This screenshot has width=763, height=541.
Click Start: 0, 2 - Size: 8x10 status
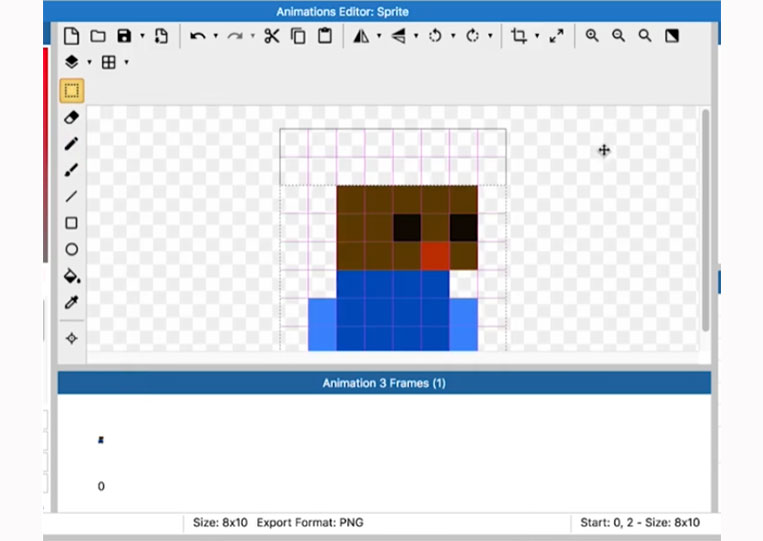click(640, 523)
